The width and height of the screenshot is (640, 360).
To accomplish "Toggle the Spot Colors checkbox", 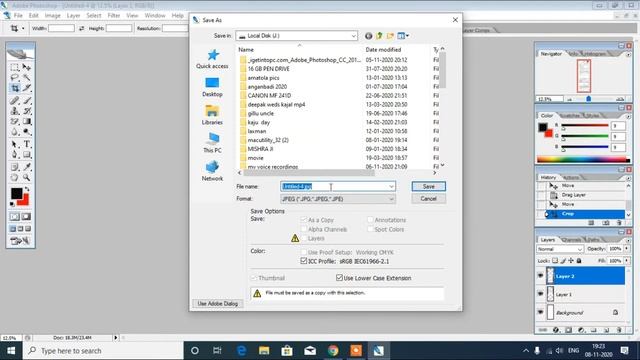I will click(370, 229).
